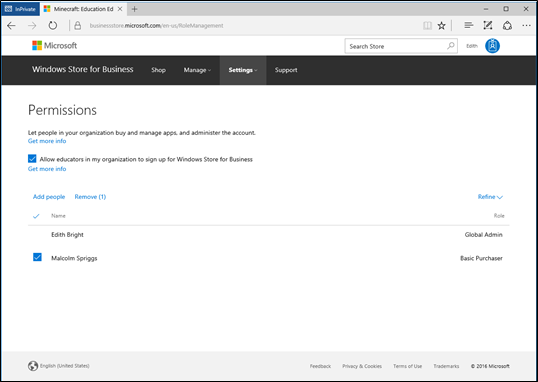The width and height of the screenshot is (538, 382).
Task: Toggle the select-all checkmark beside Name
Action: pyautogui.click(x=36, y=216)
